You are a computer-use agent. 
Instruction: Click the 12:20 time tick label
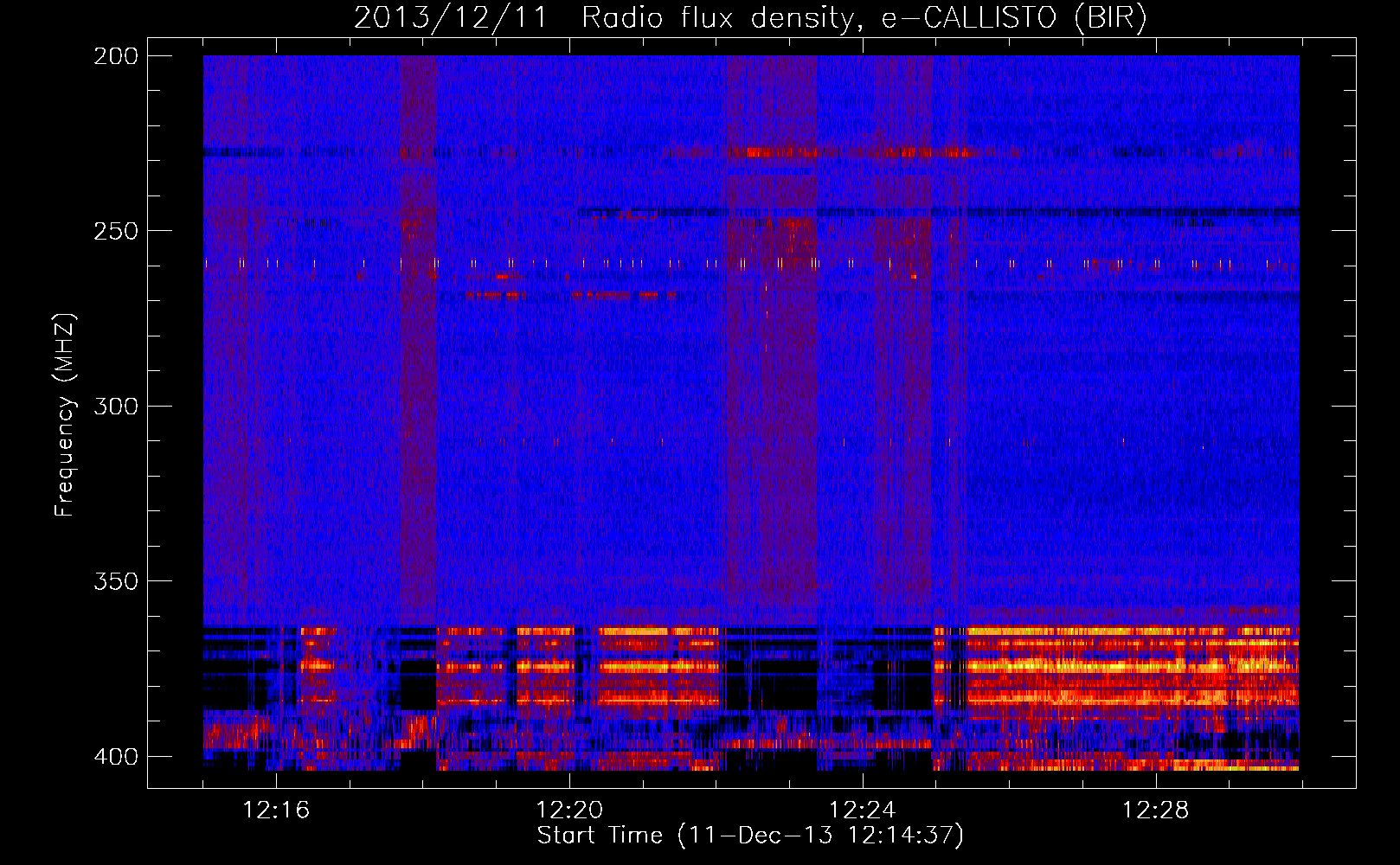pyautogui.click(x=569, y=811)
